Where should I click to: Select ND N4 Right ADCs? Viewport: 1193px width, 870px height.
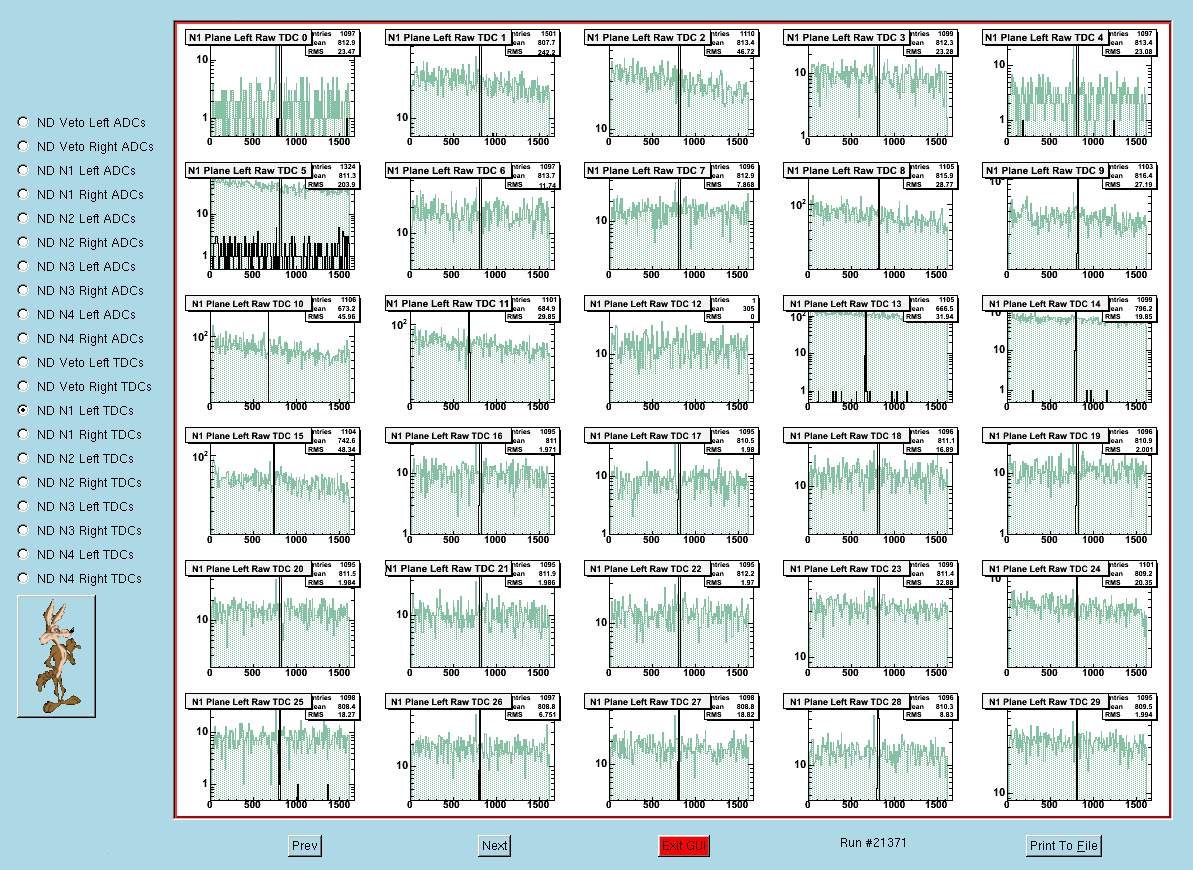click(x=24, y=338)
